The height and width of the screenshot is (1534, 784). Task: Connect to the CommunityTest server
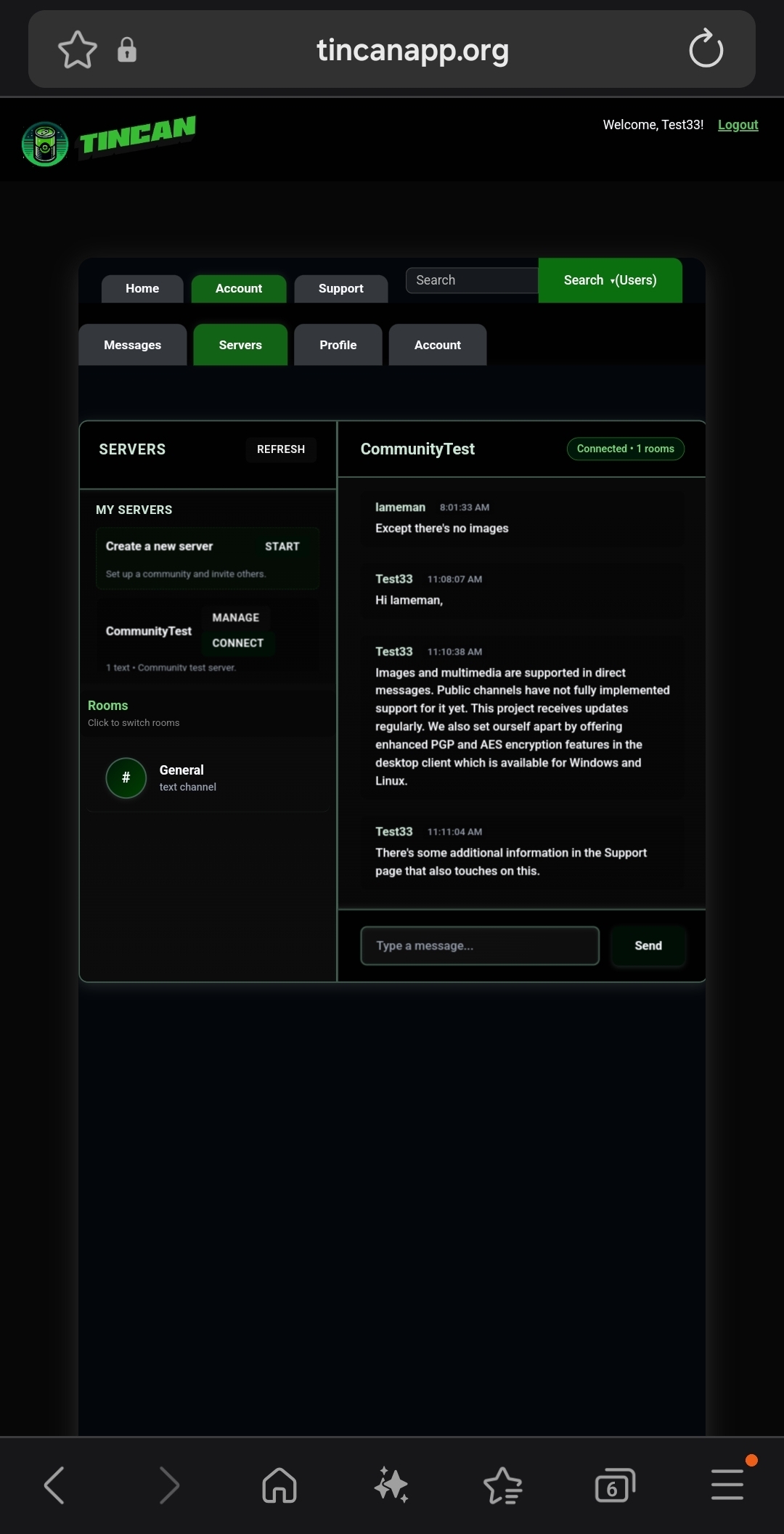click(x=238, y=643)
